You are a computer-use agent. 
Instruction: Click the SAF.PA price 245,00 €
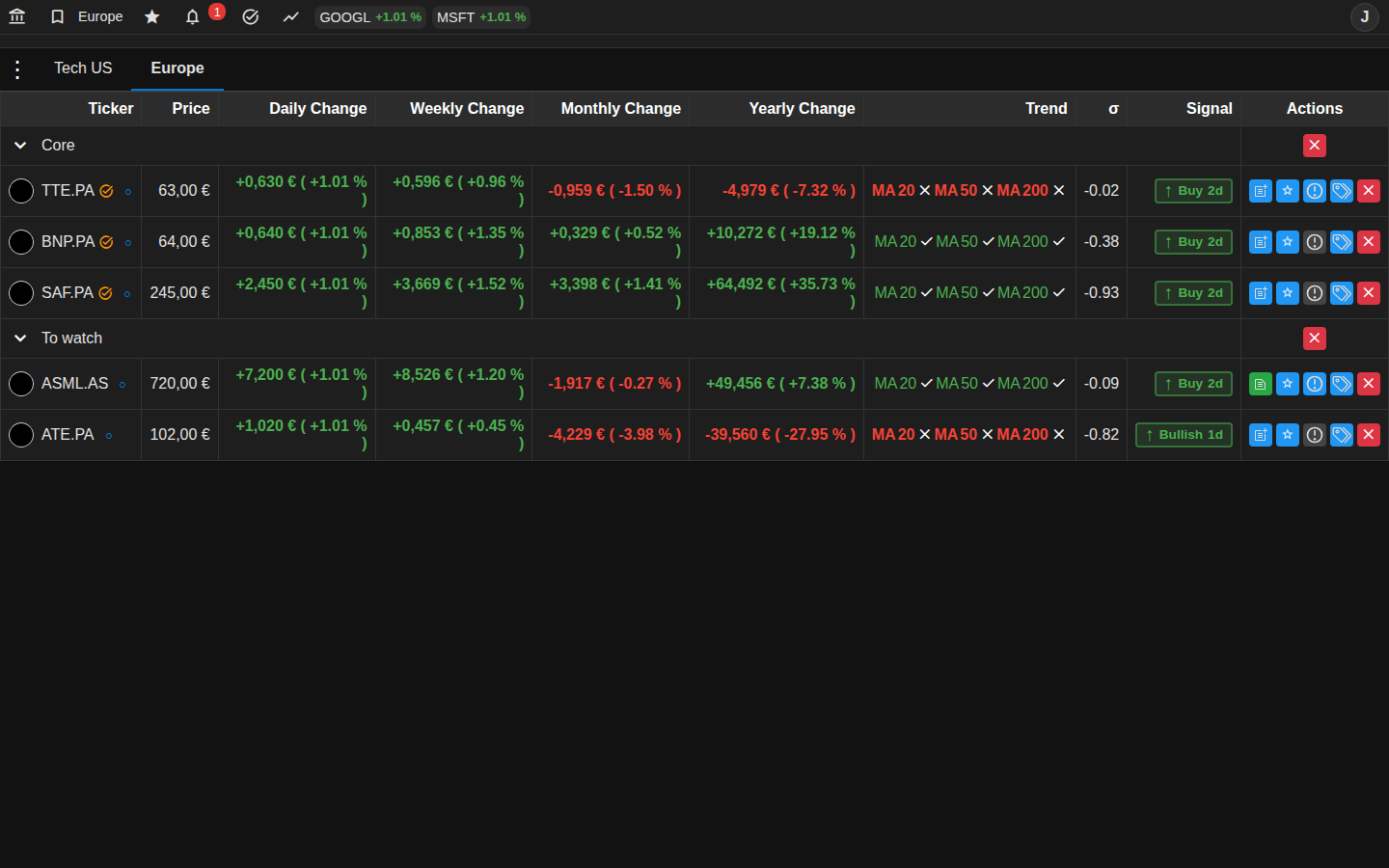tap(179, 293)
